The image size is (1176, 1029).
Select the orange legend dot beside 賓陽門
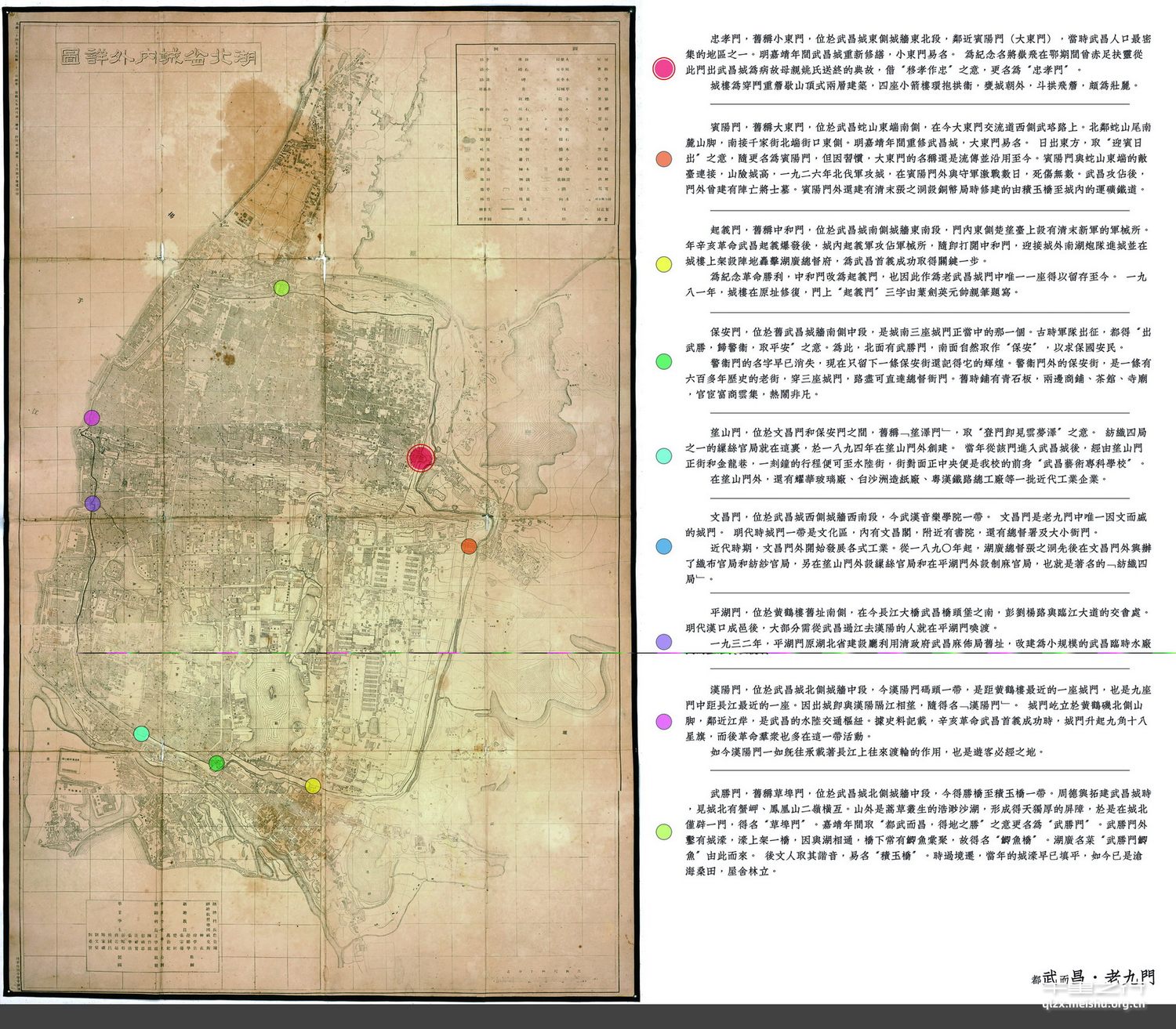click(663, 159)
